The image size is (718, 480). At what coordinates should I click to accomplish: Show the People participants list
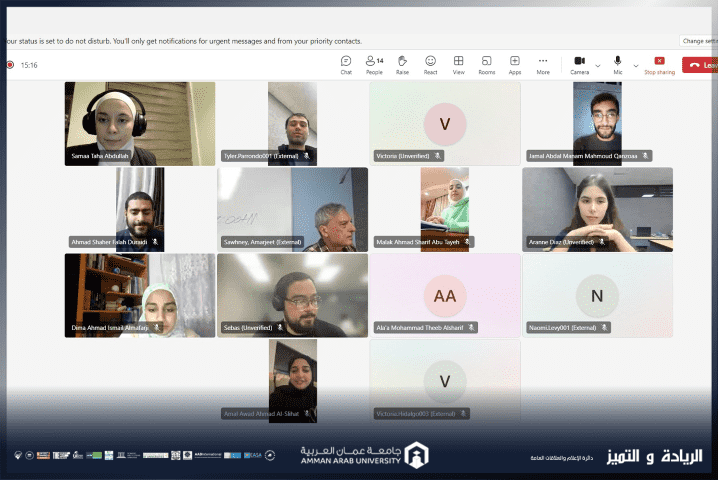(374, 65)
